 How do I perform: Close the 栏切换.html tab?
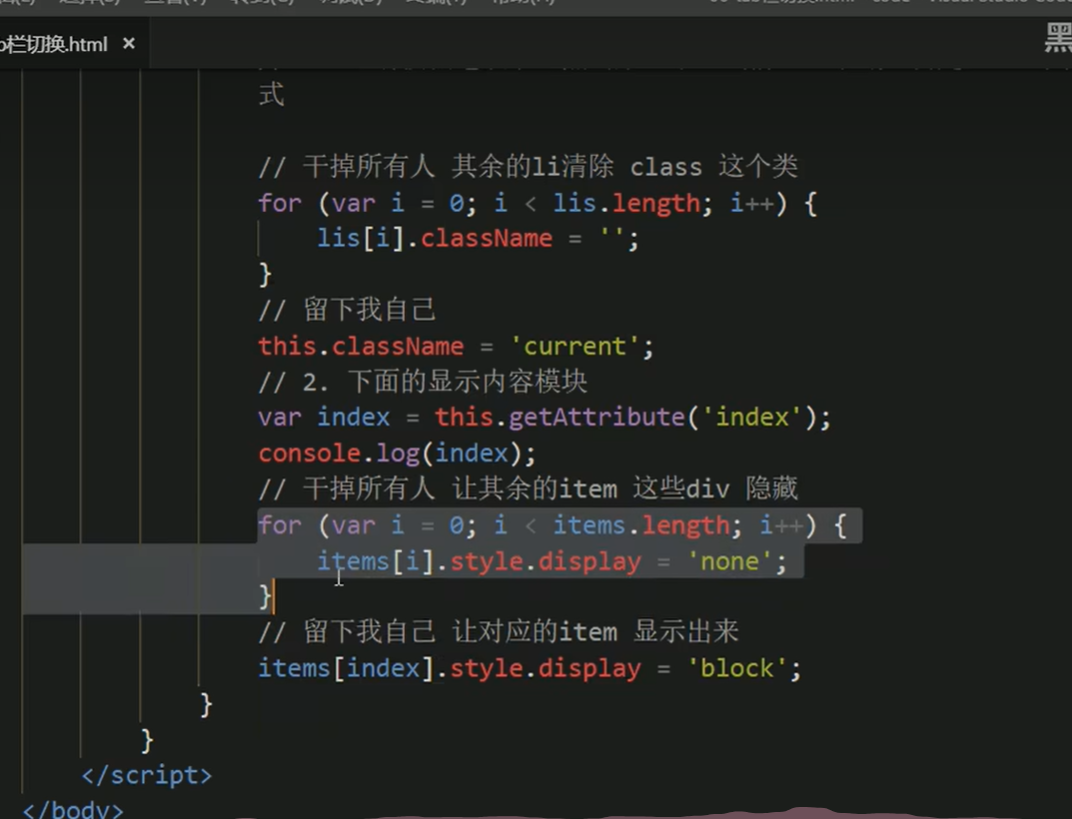tap(129, 44)
